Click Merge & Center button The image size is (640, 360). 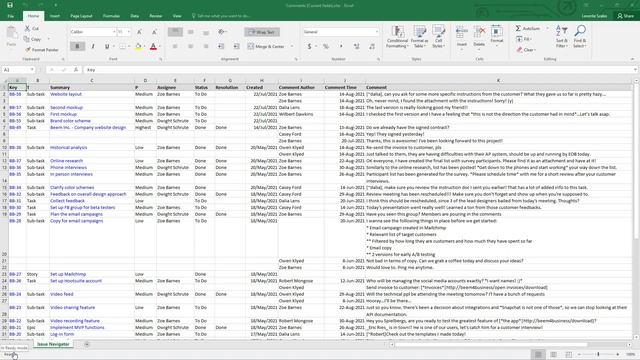pyautogui.click(x=266, y=47)
